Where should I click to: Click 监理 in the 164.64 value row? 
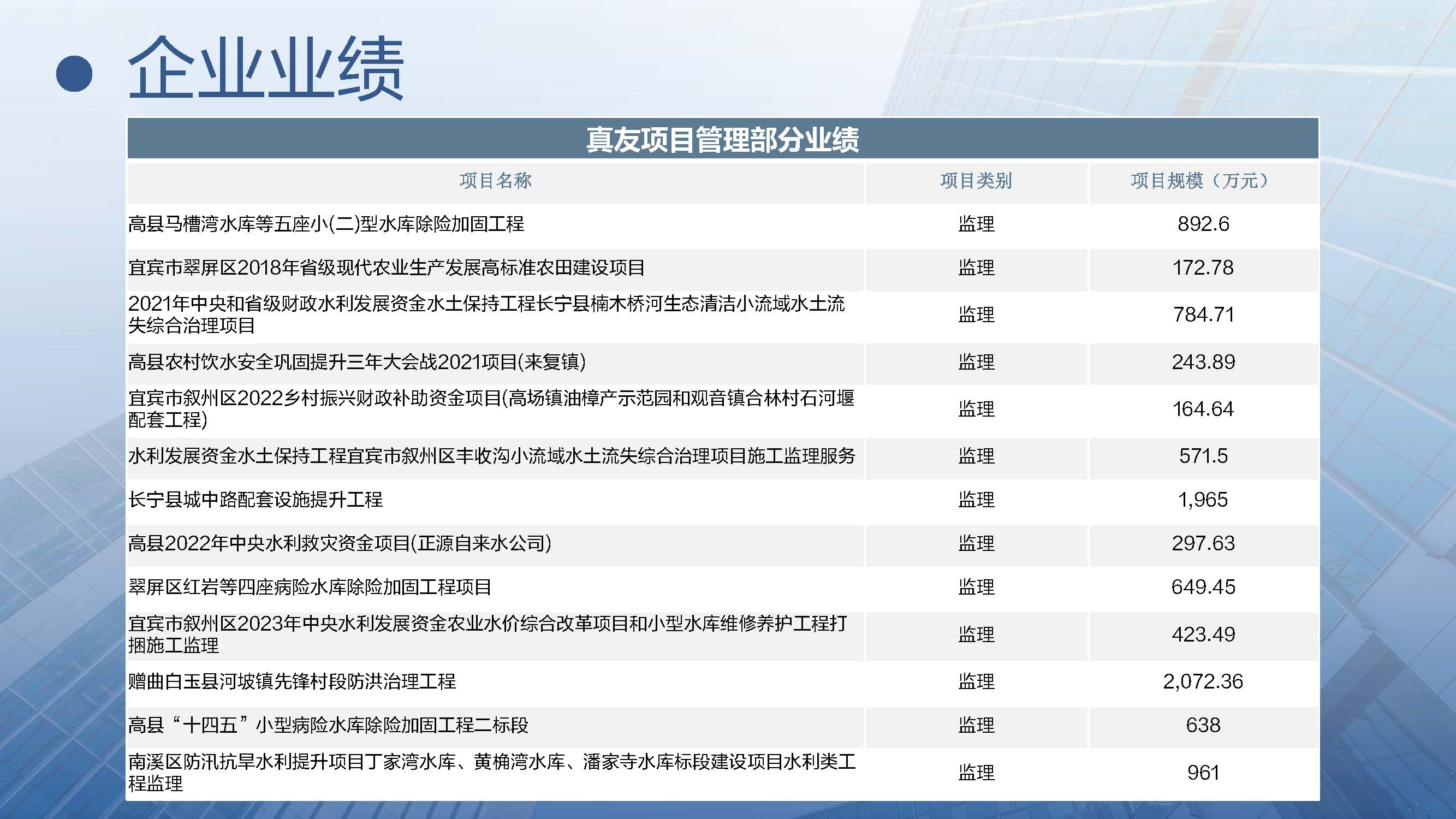tap(976, 409)
